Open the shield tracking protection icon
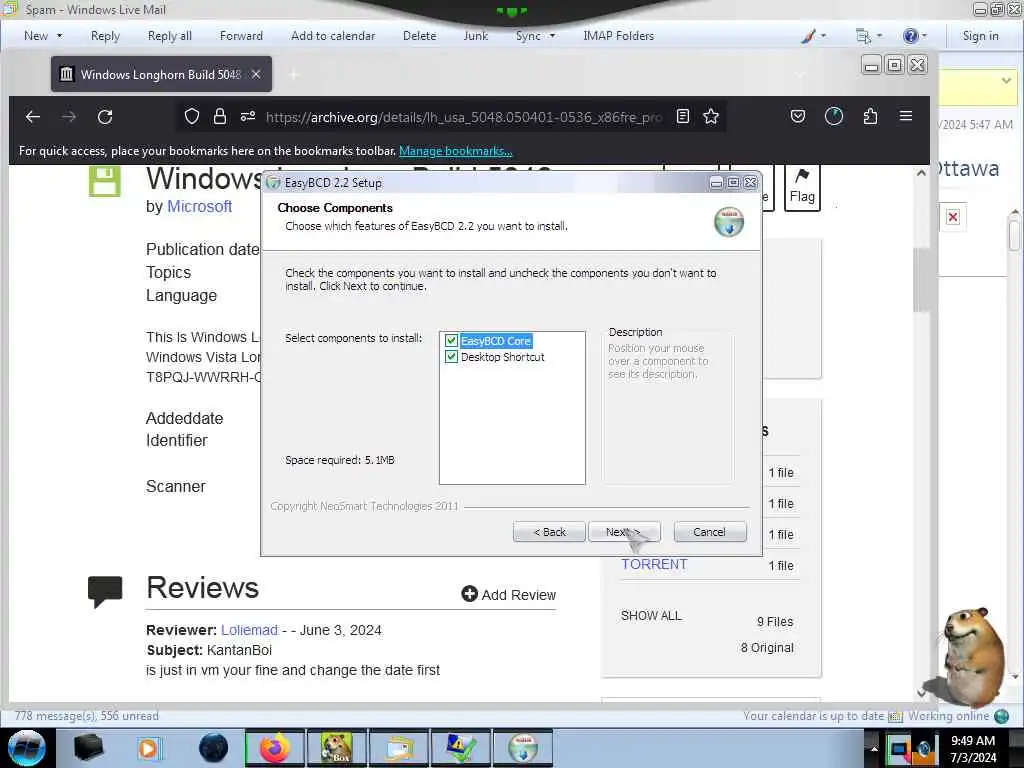 click(191, 116)
